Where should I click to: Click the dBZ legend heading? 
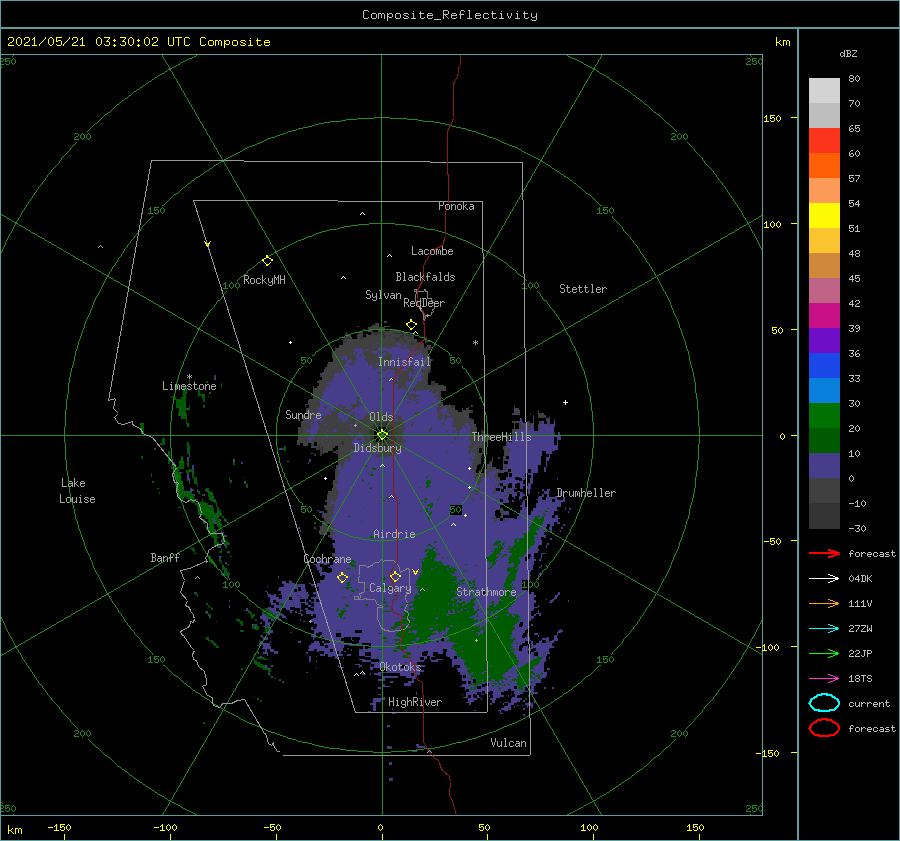pos(848,53)
